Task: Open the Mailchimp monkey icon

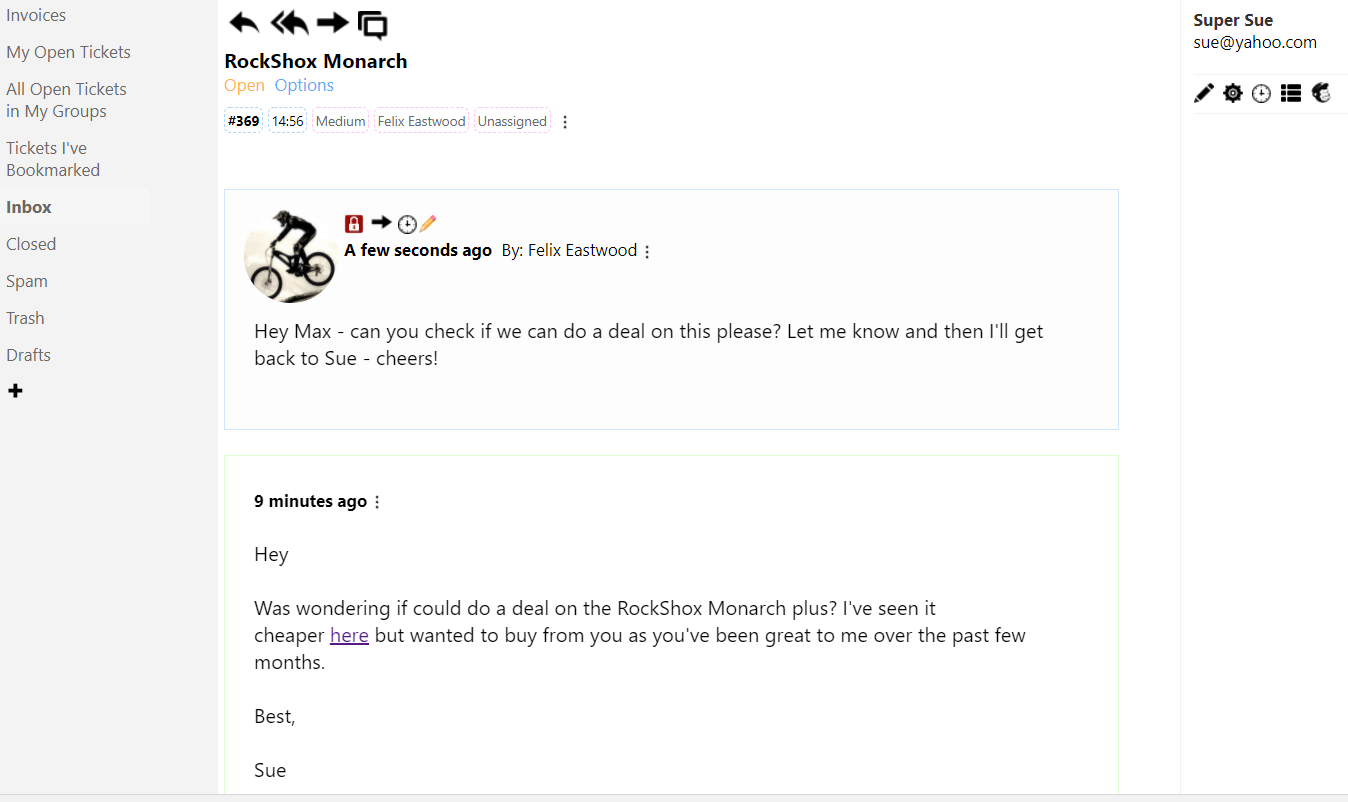Action: coord(1321,93)
